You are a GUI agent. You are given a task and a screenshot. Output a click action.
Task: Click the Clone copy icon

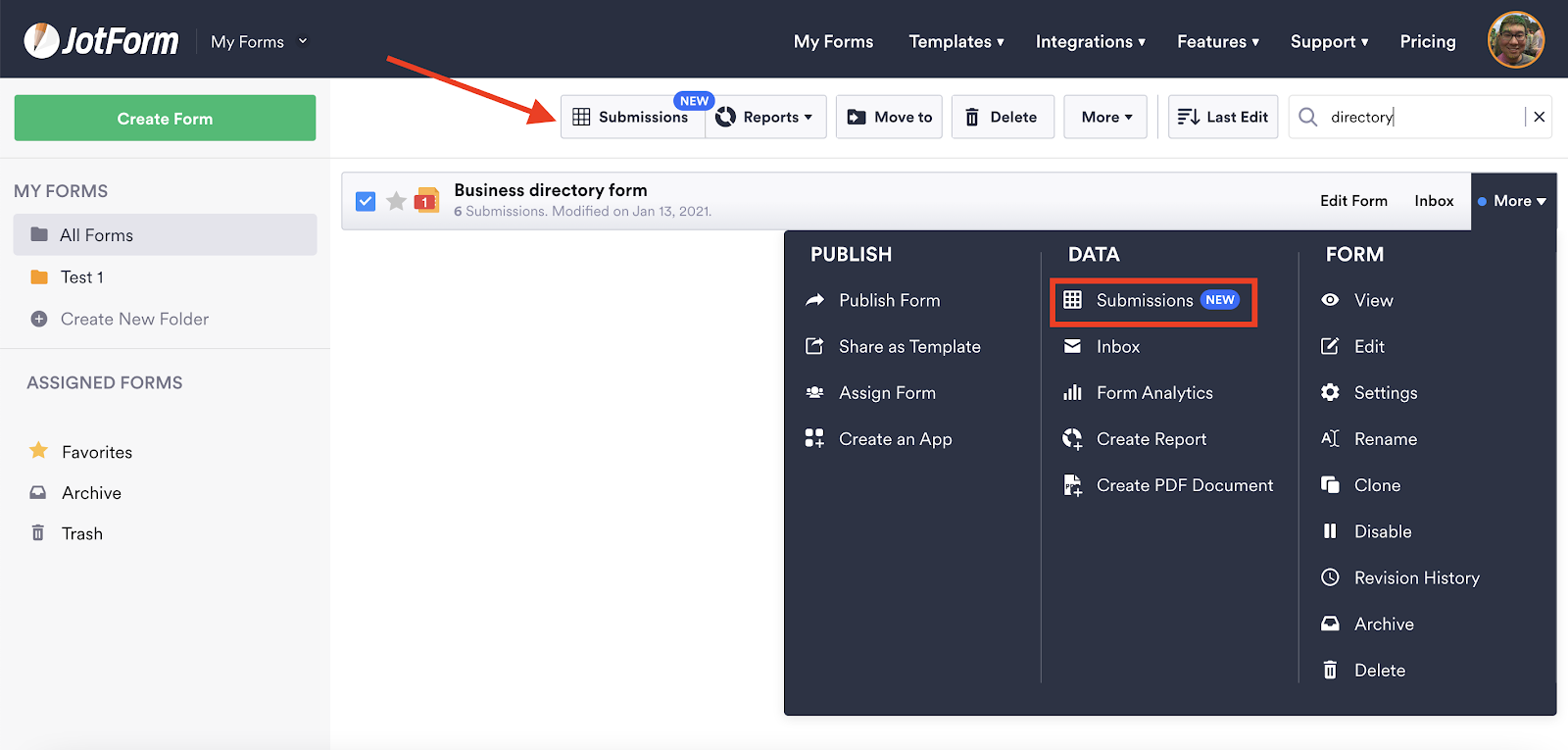1330,484
